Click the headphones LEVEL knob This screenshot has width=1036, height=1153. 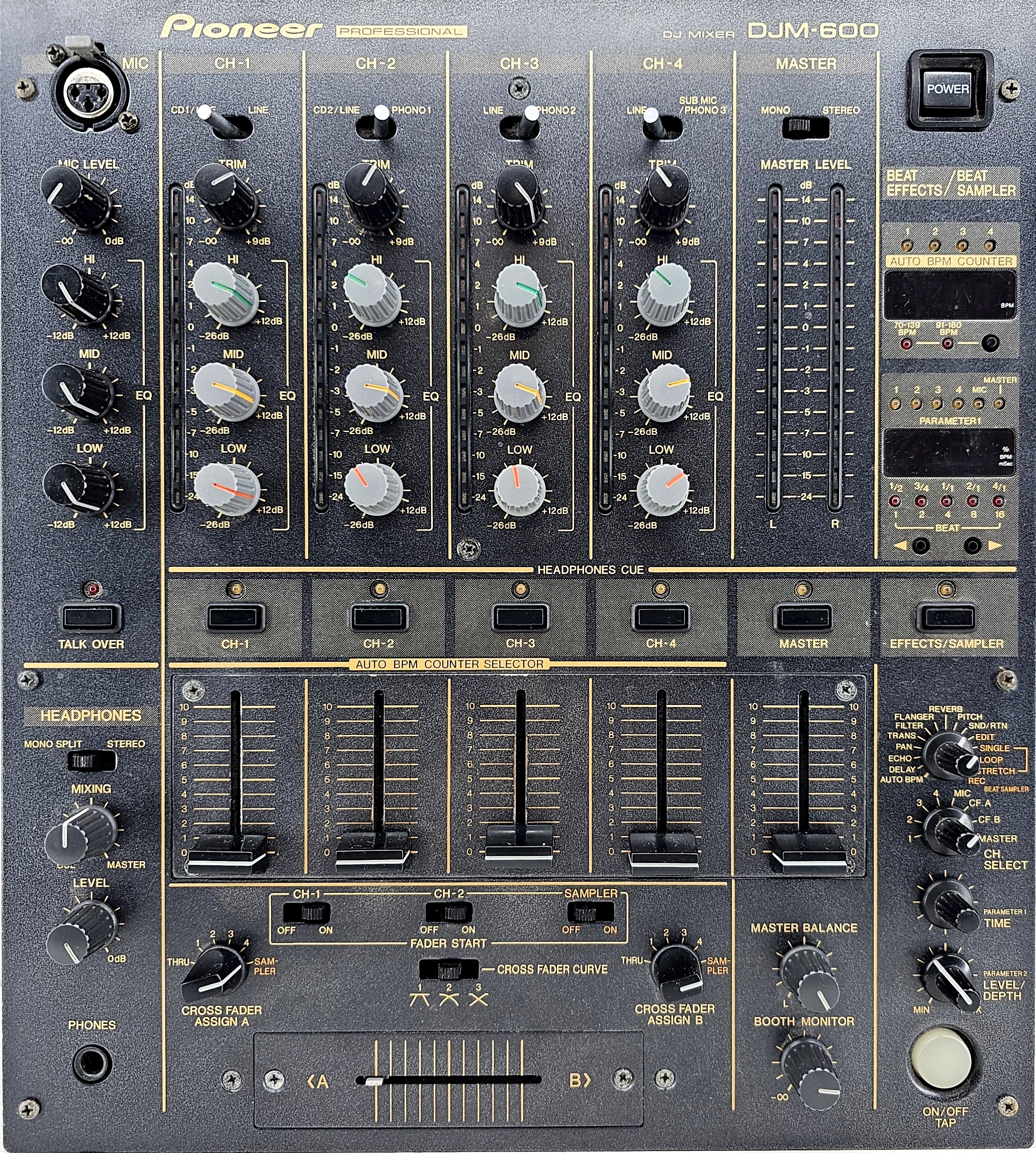pos(83,932)
